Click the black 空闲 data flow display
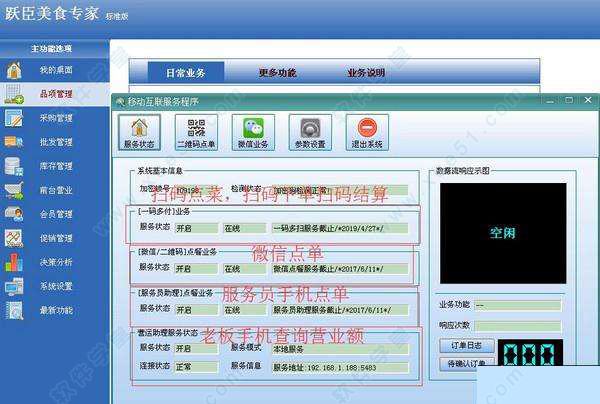Image resolution: width=600 pixels, height=404 pixels. tap(503, 233)
